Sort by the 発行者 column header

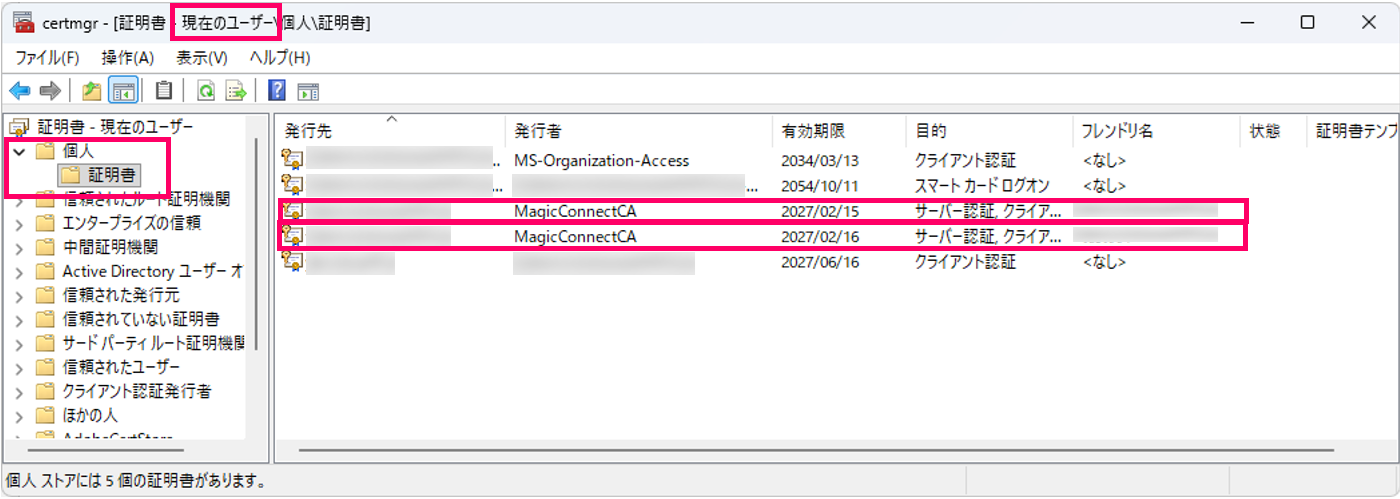tap(639, 131)
